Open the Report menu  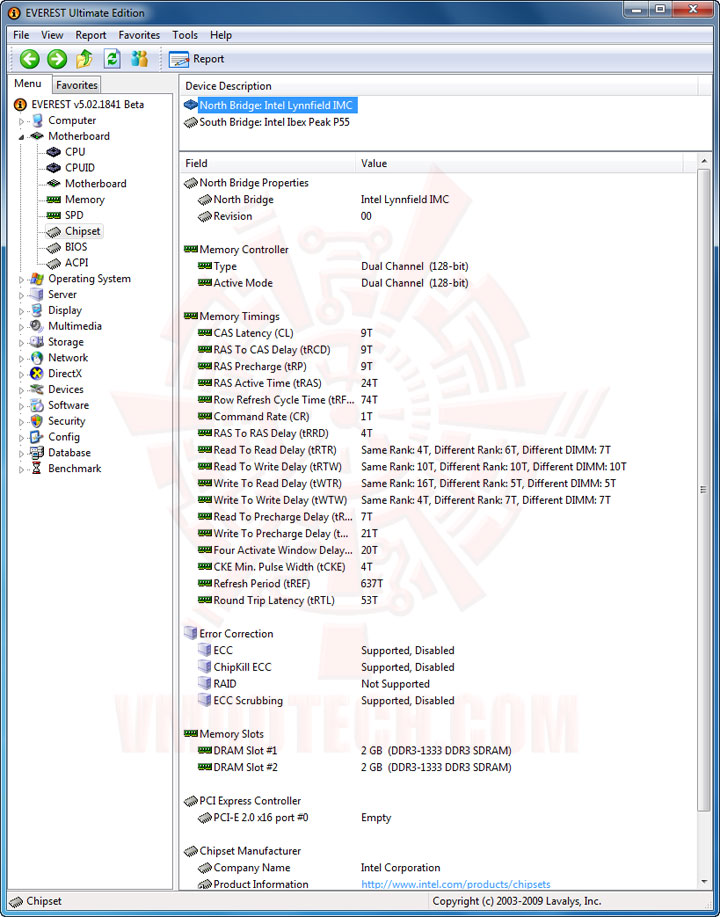coord(91,35)
